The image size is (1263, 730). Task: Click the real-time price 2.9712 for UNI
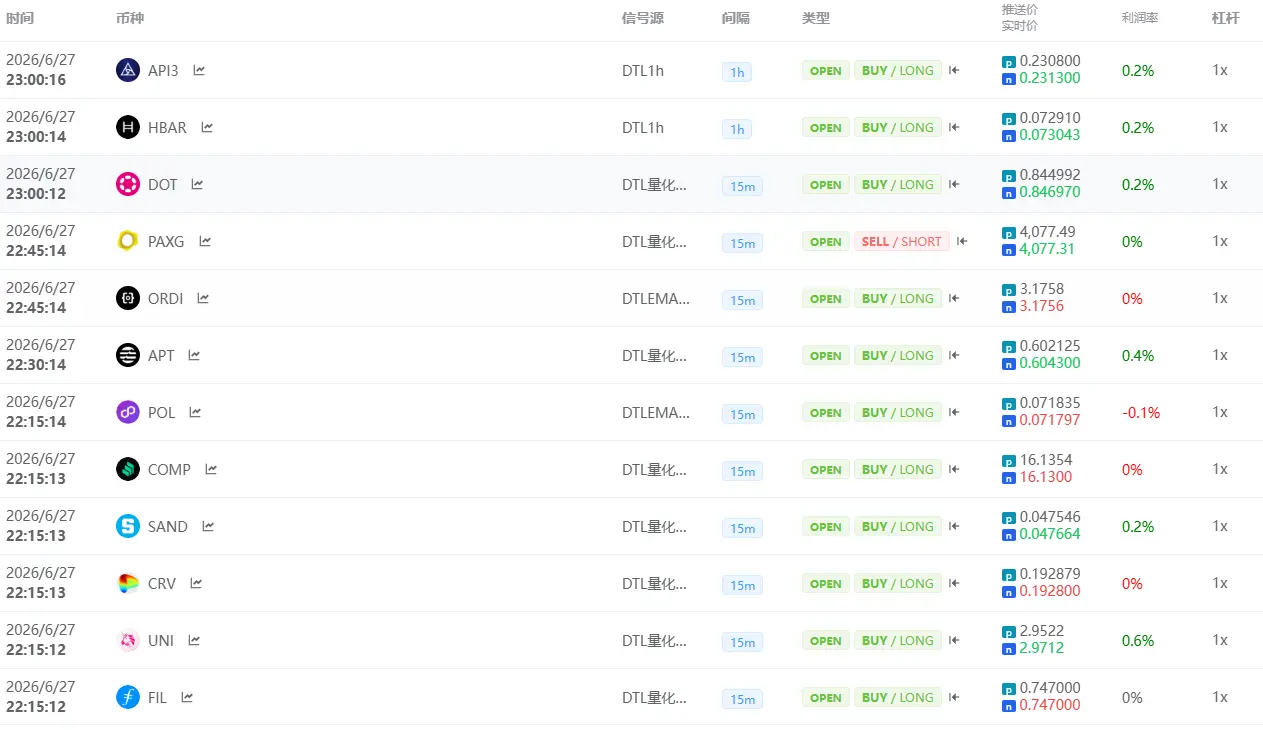tap(1042, 649)
